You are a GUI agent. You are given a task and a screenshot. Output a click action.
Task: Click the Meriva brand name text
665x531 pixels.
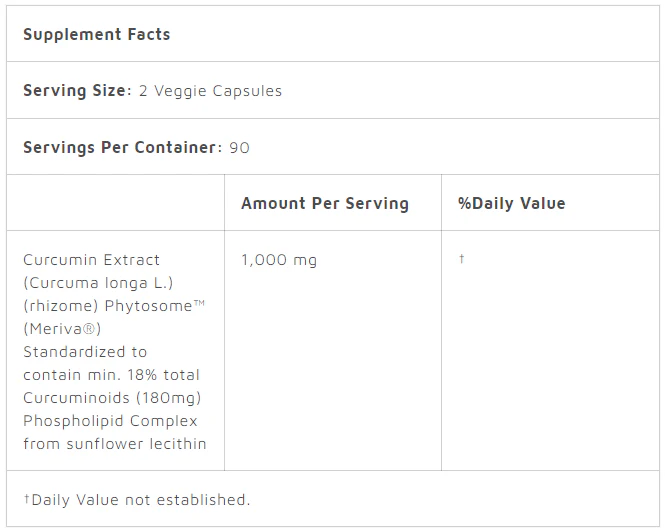(x=62, y=328)
